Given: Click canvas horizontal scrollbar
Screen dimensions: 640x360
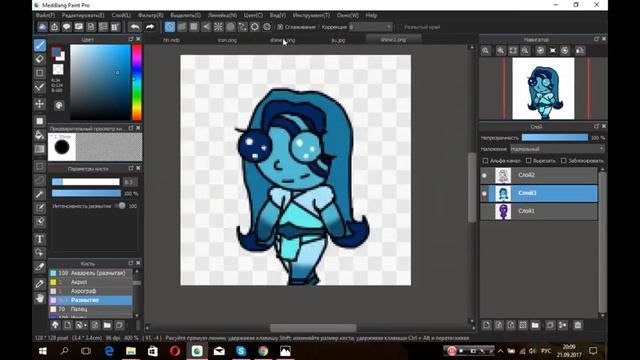Looking at the screenshot, I should click(x=313, y=328).
